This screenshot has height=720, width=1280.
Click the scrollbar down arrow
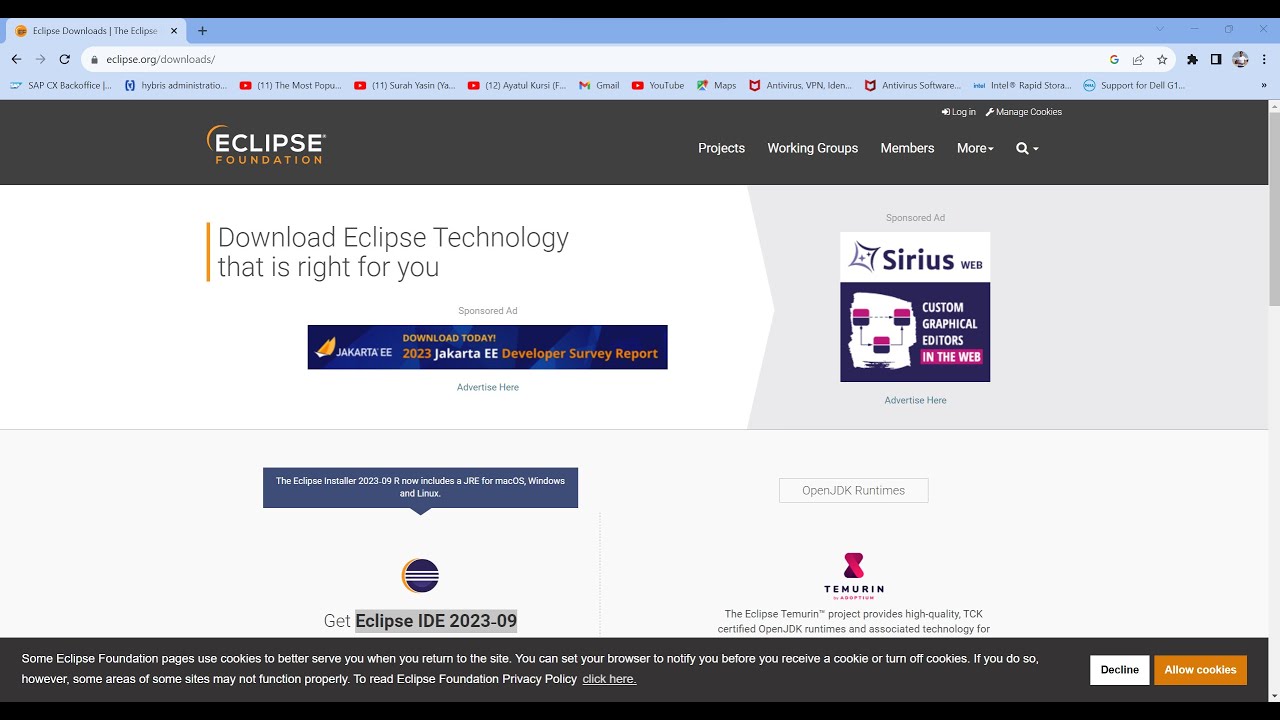1274,695
